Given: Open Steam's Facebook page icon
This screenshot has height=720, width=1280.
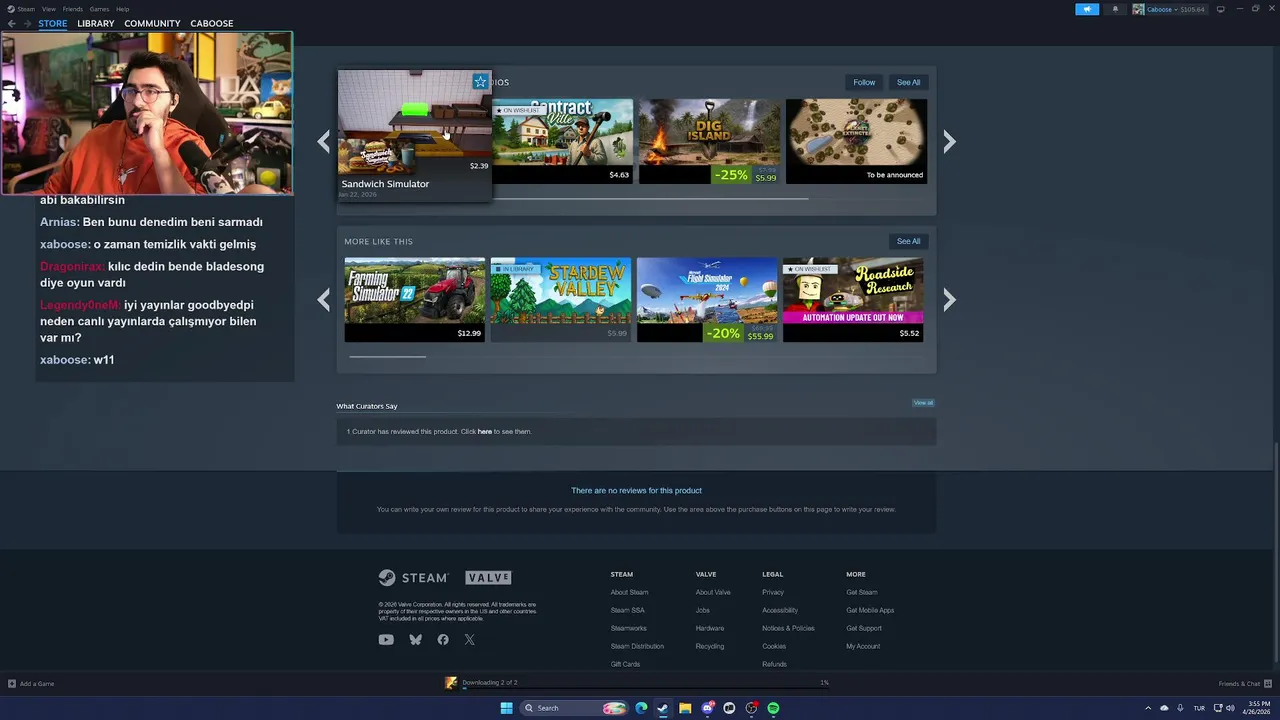Looking at the screenshot, I should [443, 640].
